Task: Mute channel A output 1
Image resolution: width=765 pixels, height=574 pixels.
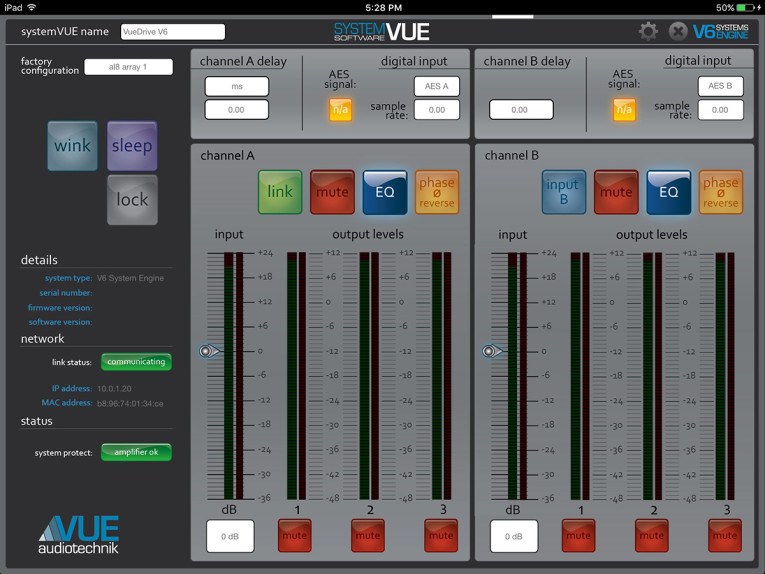Action: coord(295,535)
